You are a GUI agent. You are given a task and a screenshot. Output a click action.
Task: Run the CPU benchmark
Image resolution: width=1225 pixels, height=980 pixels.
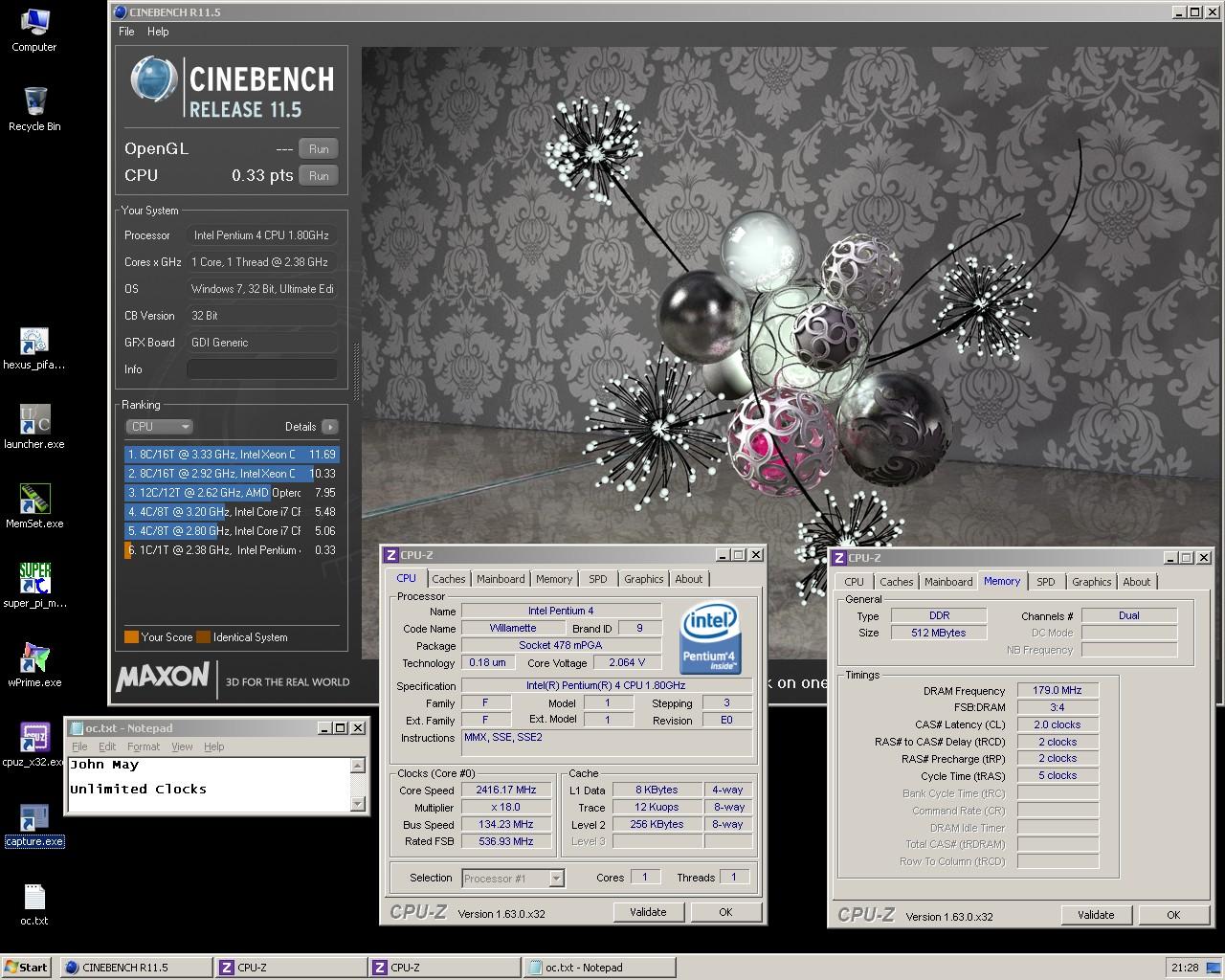point(319,176)
